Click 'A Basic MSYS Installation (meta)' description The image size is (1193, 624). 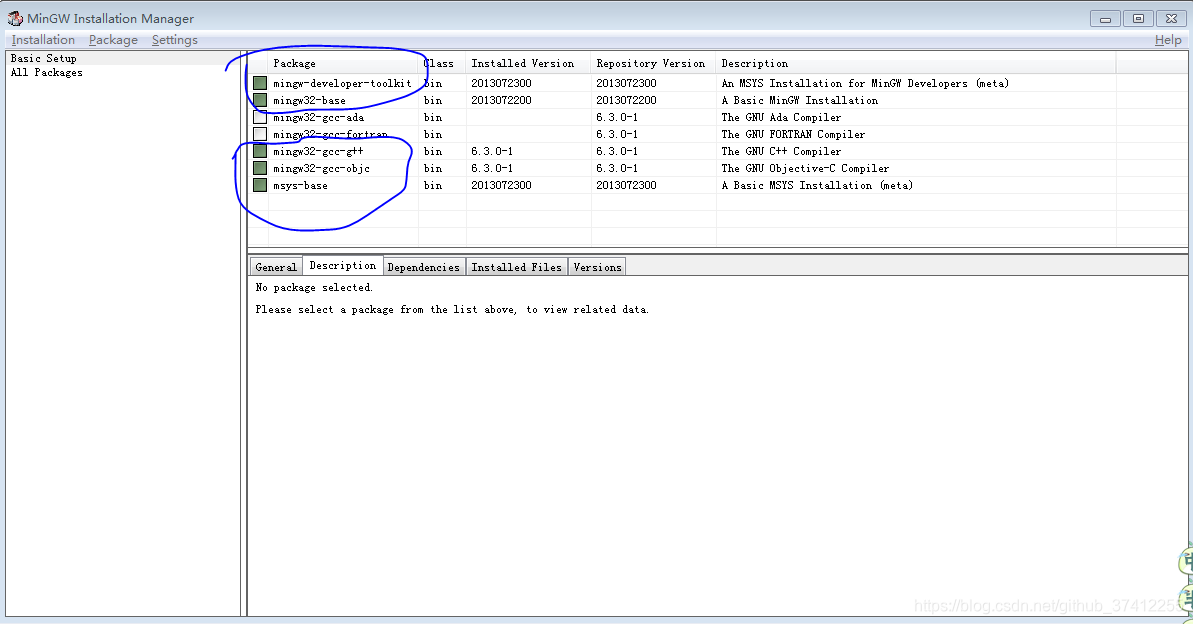coord(817,185)
